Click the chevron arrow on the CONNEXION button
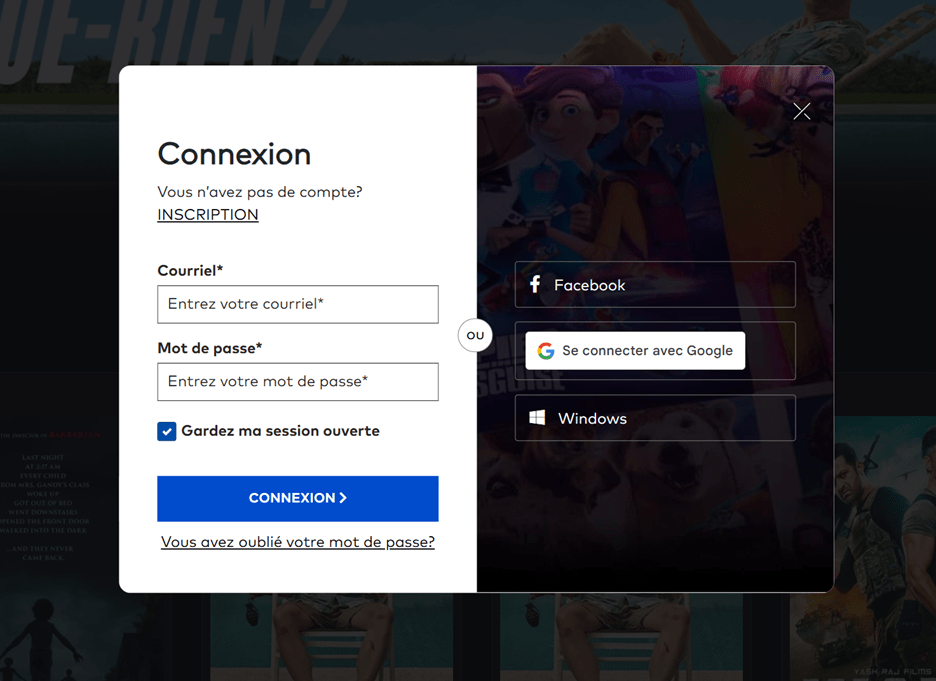 [343, 498]
